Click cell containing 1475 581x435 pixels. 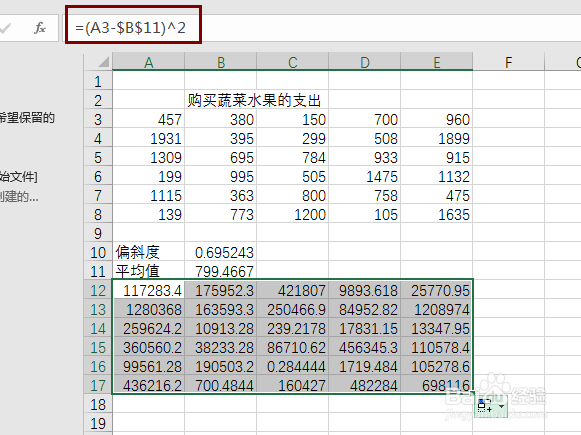click(365, 176)
